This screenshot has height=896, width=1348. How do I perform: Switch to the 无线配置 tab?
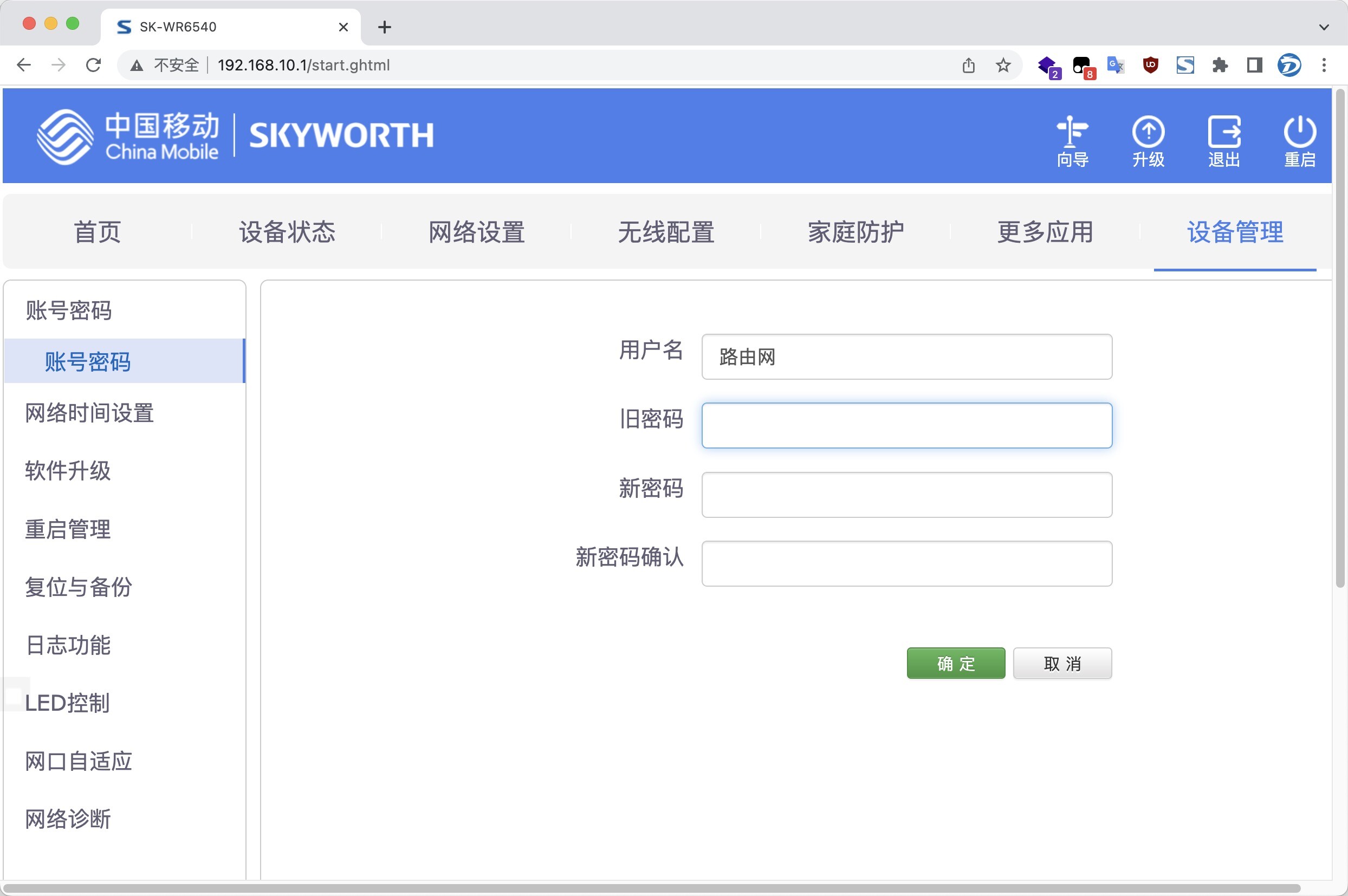[666, 231]
